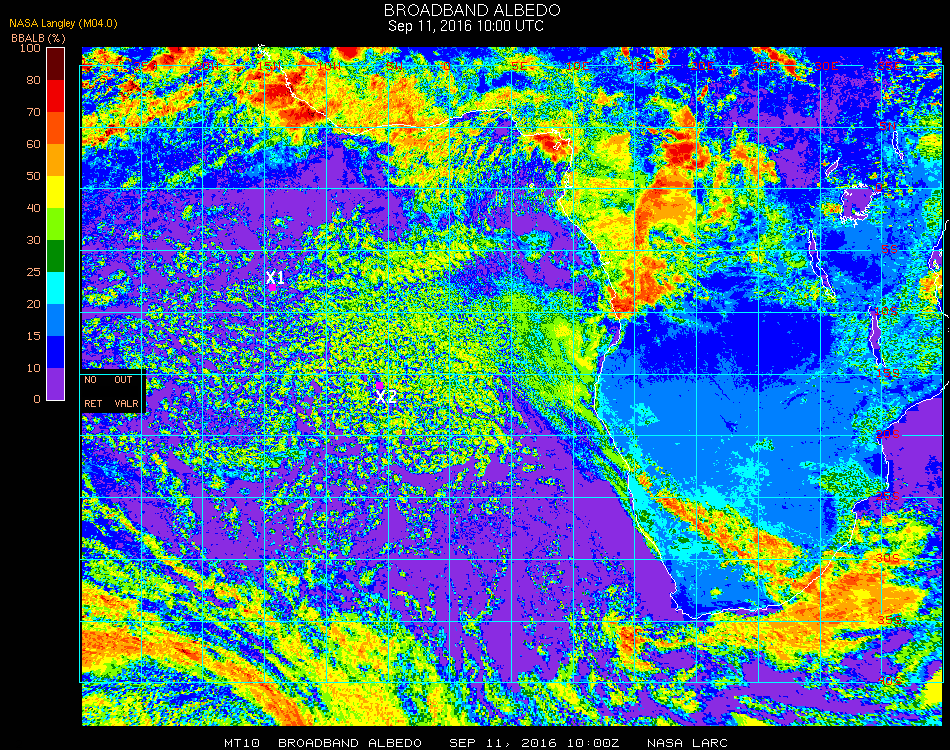Click the '5E' longitude label
Image resolution: width=950 pixels, height=750 pixels.
point(519,66)
